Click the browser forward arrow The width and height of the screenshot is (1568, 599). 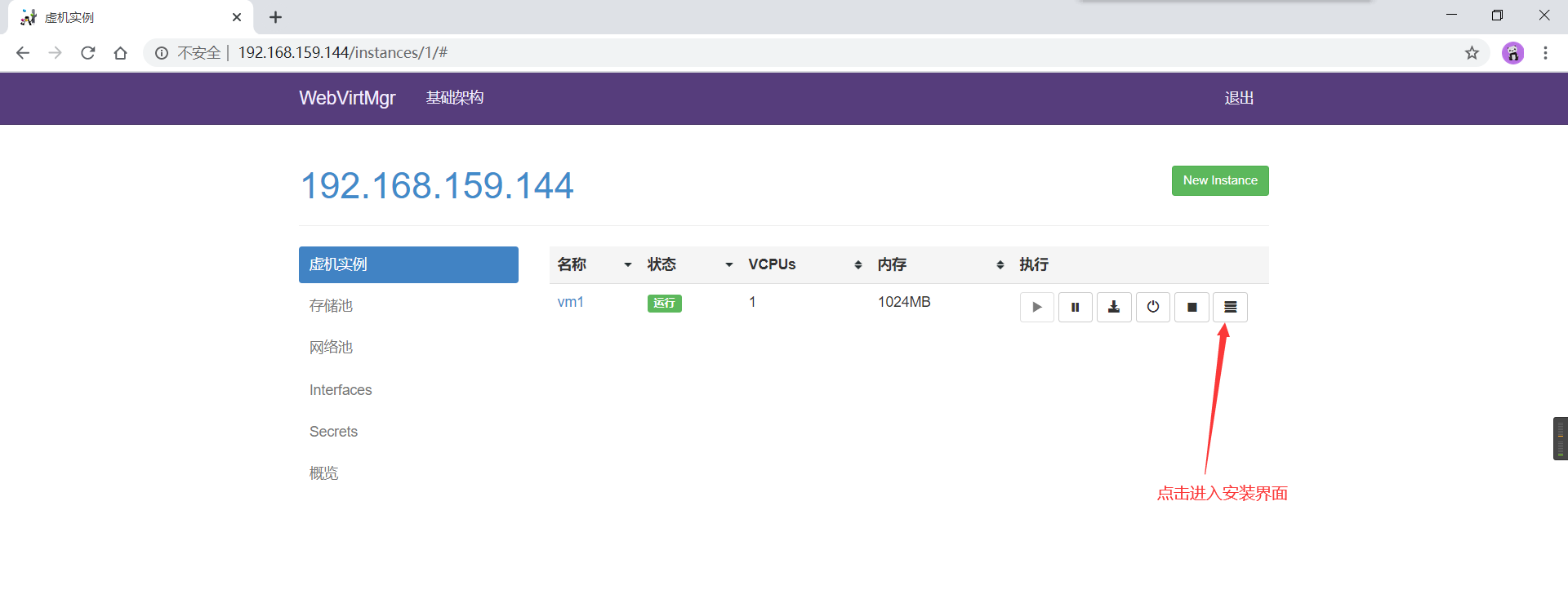click(x=55, y=53)
